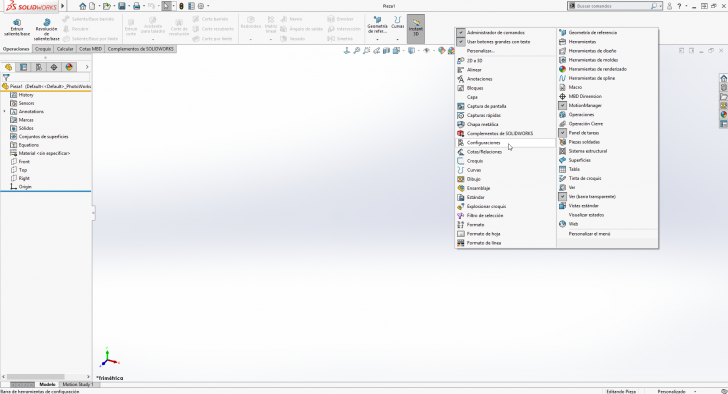Click the panel collapse handle beside the tree
The height and width of the screenshot is (394, 728).
pyautogui.click(x=93, y=213)
